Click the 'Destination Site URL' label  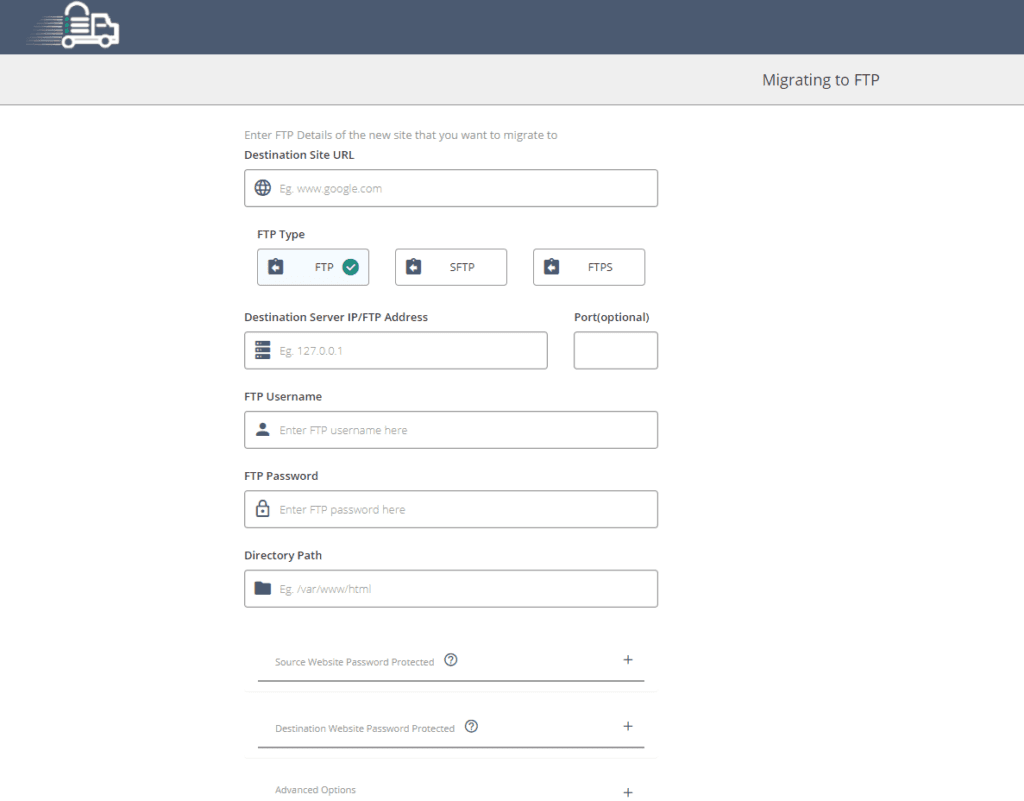click(299, 155)
